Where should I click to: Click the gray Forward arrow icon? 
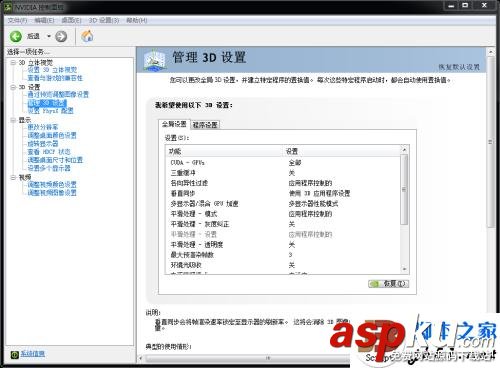tap(61, 36)
